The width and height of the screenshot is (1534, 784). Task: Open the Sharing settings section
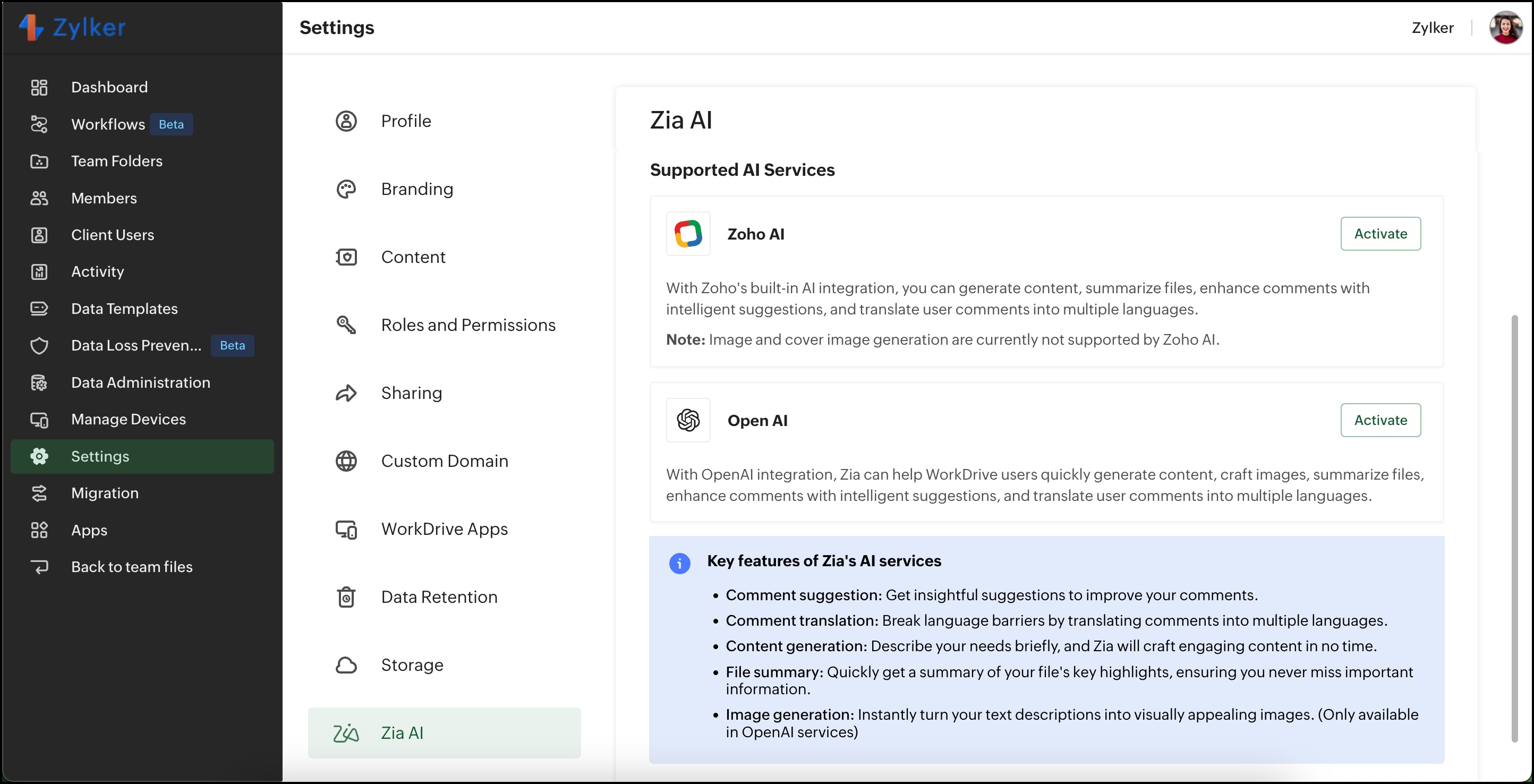411,393
